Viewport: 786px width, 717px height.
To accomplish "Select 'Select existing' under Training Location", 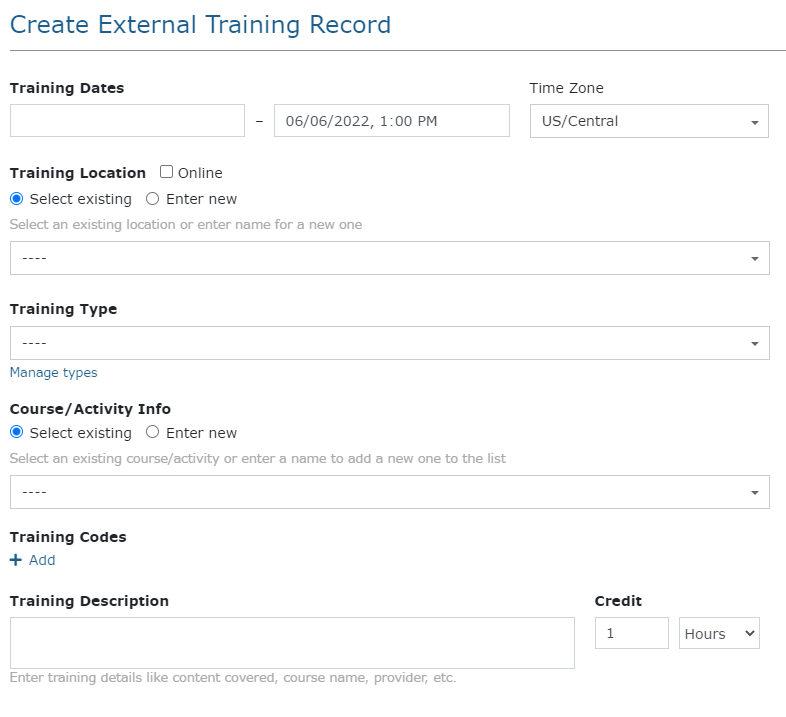I will point(17,199).
